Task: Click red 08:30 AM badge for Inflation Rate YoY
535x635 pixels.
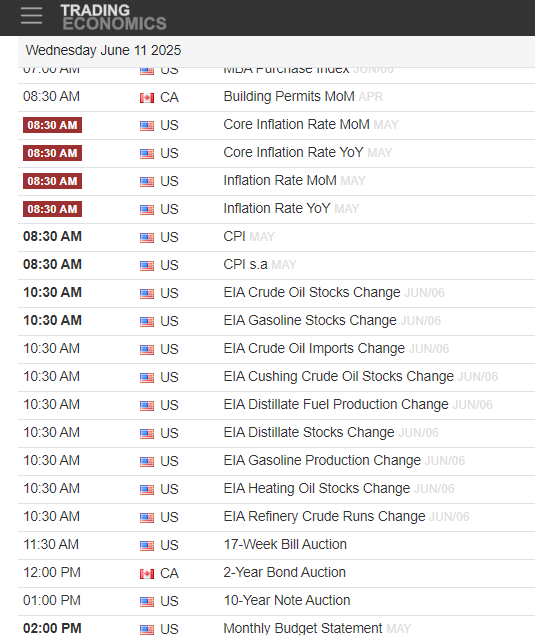Action: point(52,209)
